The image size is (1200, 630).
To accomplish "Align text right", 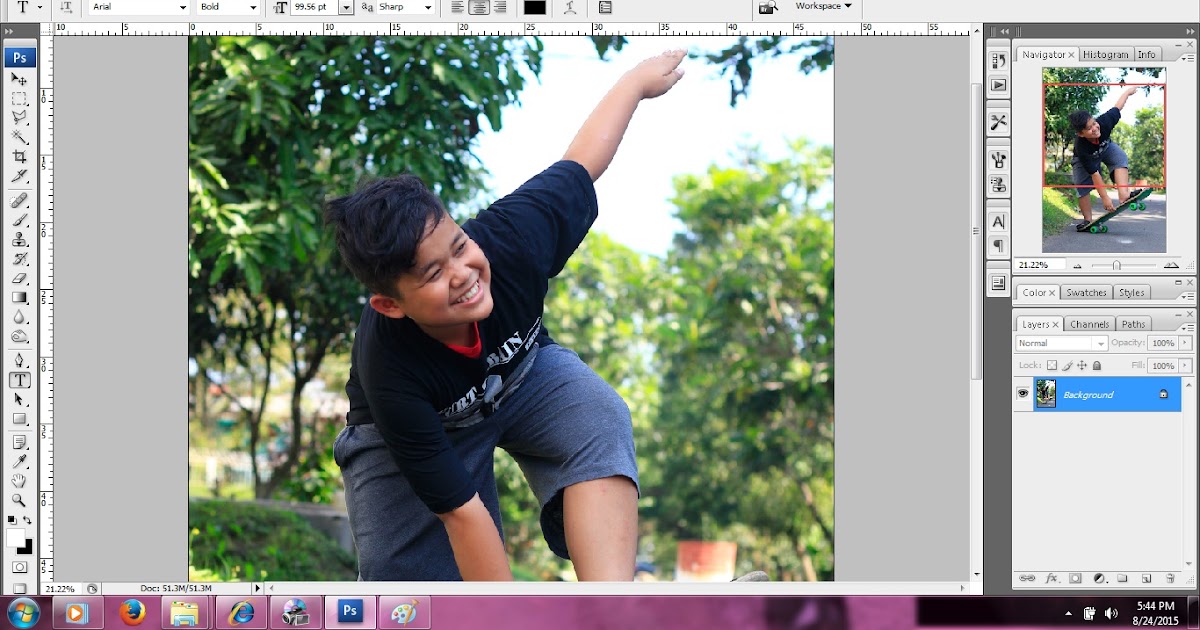I will point(500,7).
